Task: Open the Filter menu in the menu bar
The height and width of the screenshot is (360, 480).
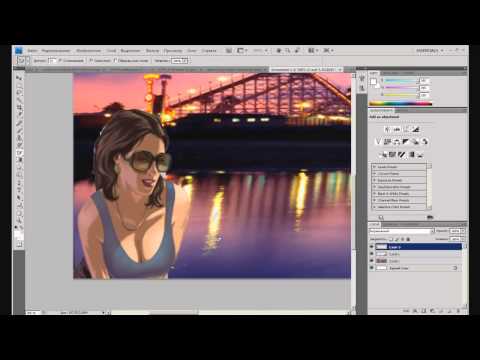Action: tap(152, 51)
